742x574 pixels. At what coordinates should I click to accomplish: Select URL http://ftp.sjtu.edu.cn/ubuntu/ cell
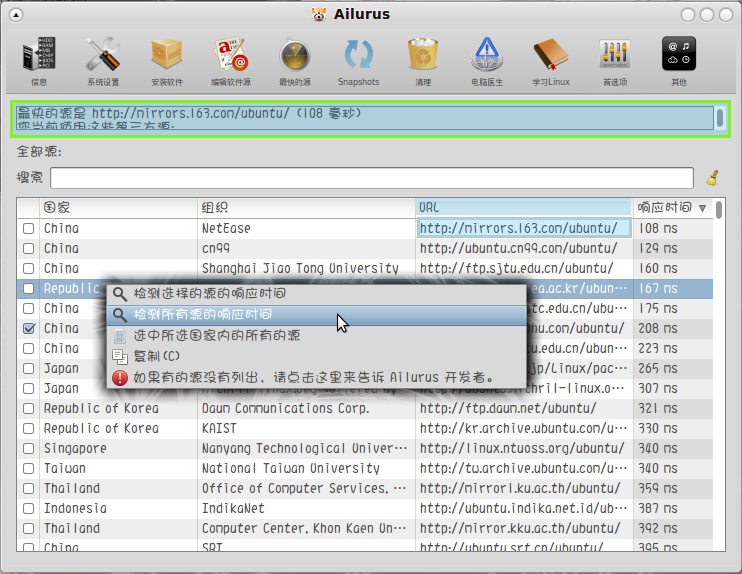pos(524,268)
